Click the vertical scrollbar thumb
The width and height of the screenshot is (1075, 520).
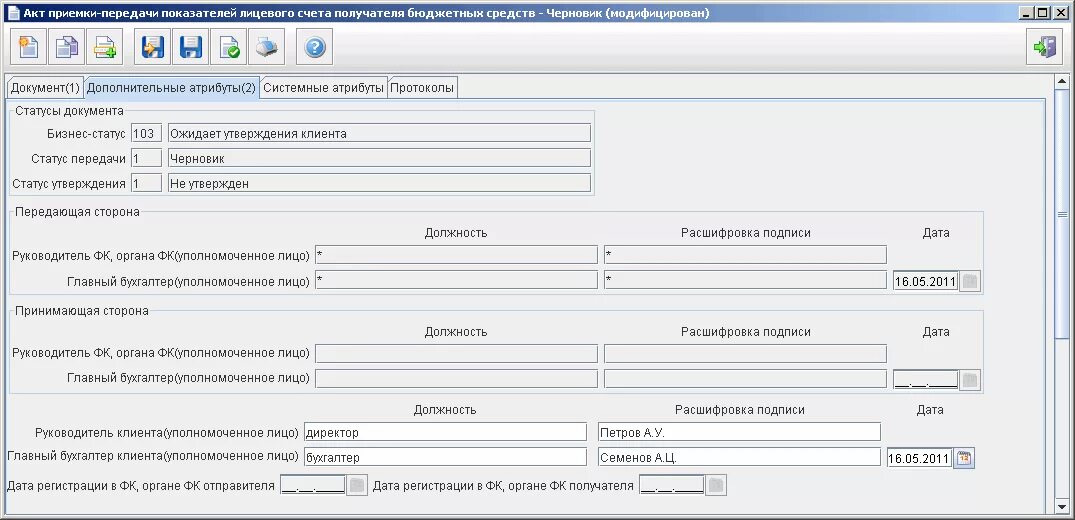(1063, 214)
